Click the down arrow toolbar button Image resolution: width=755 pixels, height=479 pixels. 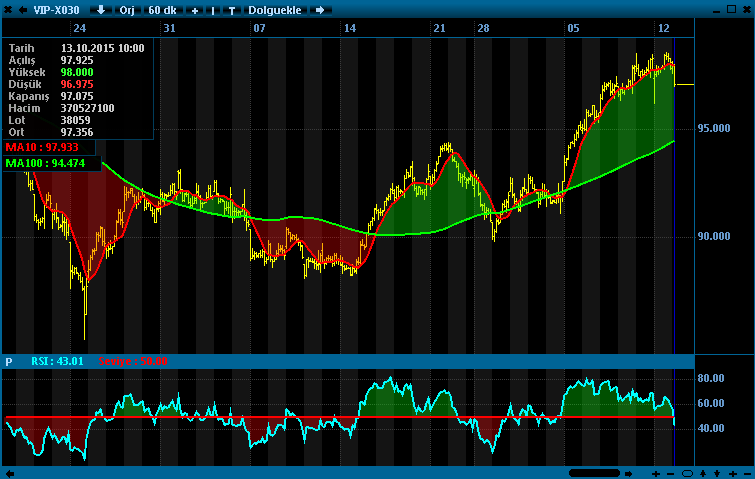(101, 10)
